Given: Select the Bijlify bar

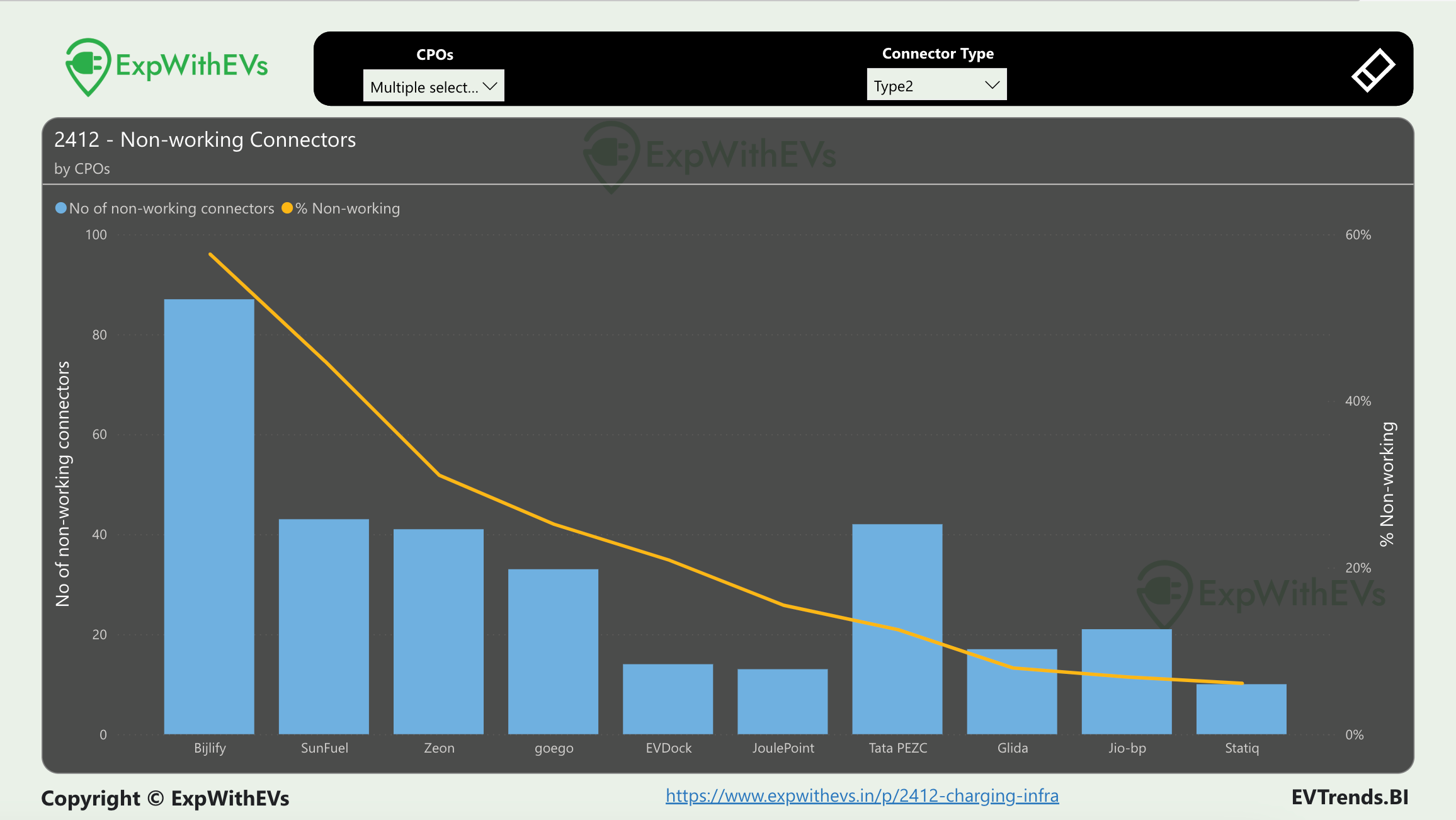Looking at the screenshot, I should 209,516.
